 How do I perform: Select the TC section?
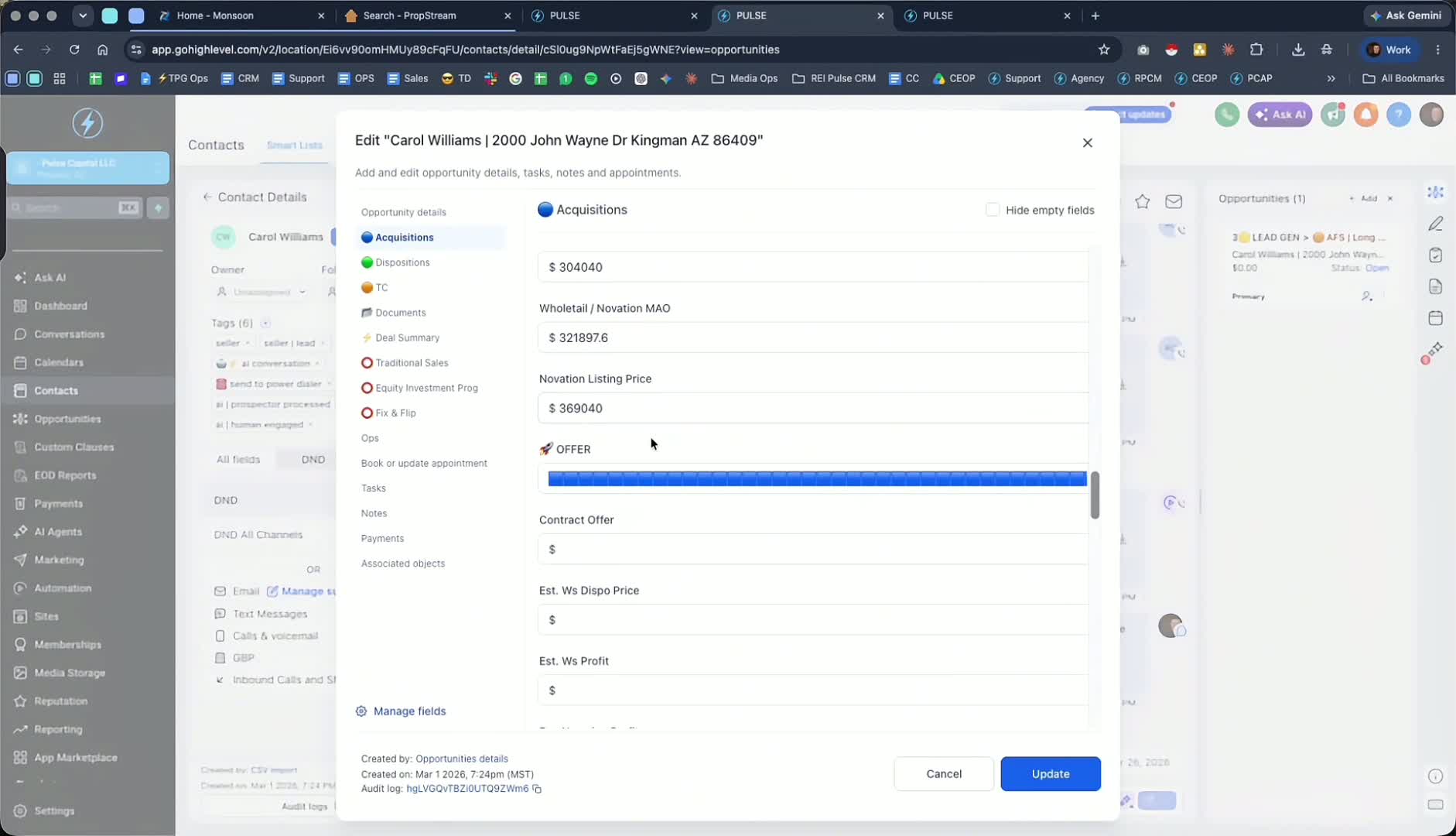point(374,287)
